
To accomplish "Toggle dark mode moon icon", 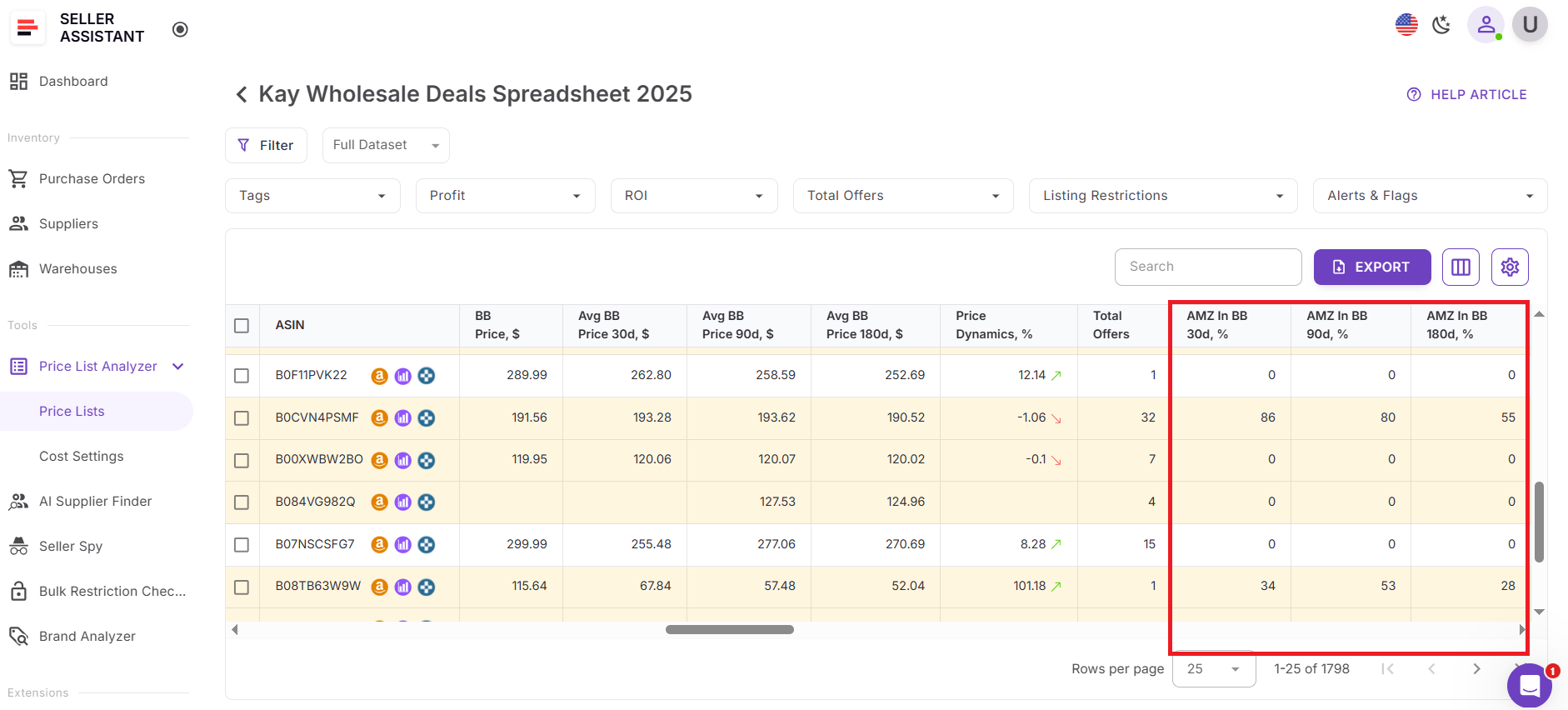I will pyautogui.click(x=1441, y=25).
